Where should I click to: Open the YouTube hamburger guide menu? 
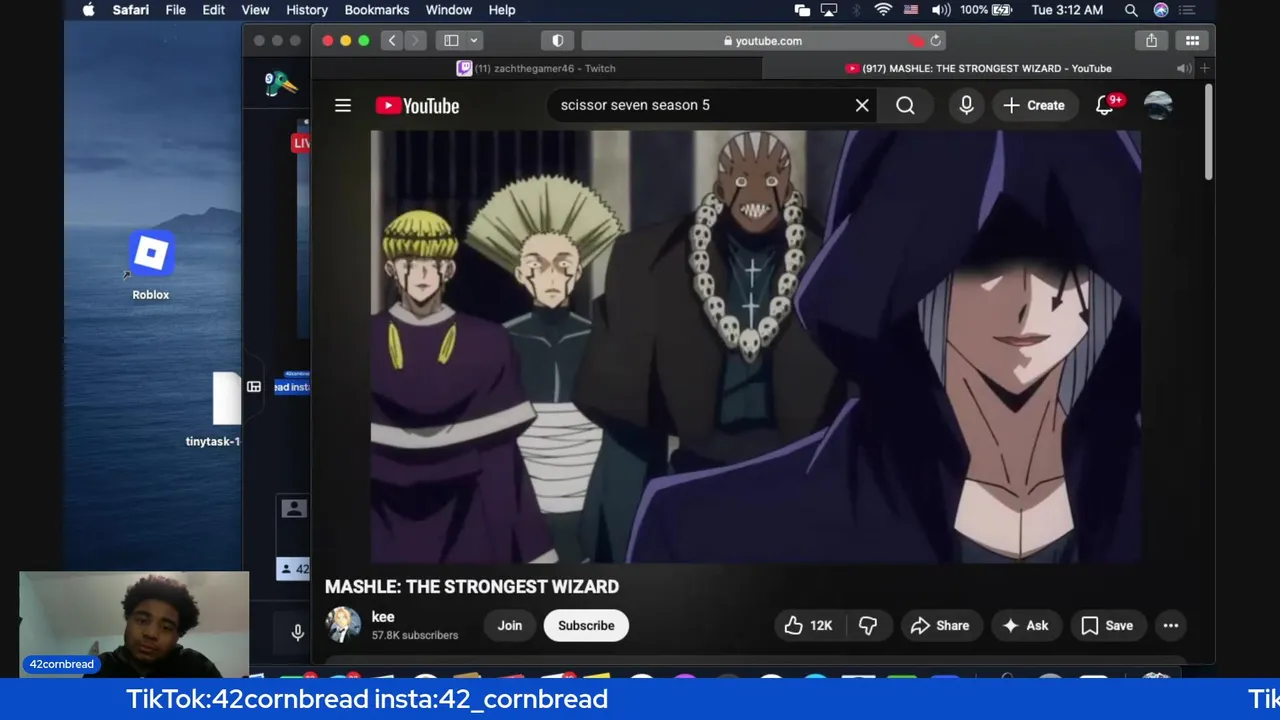[x=343, y=105]
